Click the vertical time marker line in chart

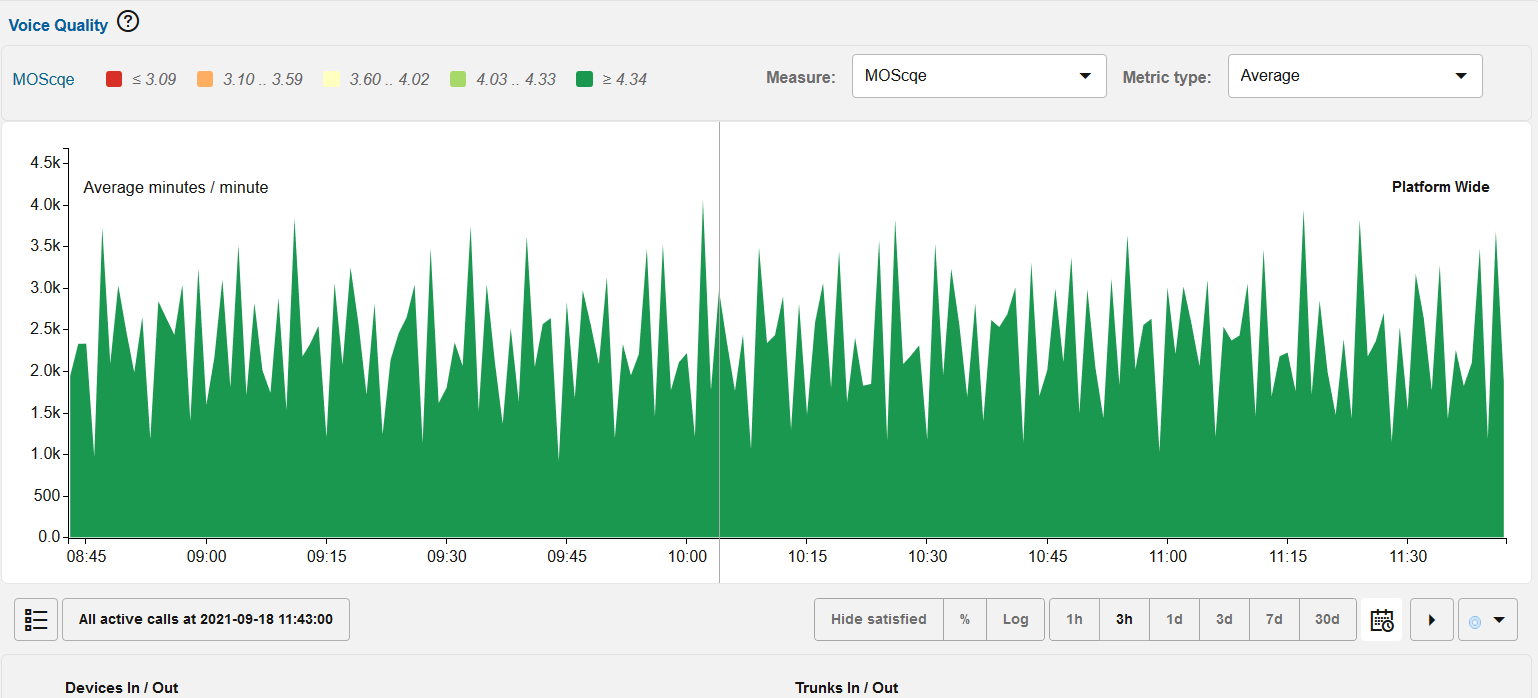[x=719, y=350]
